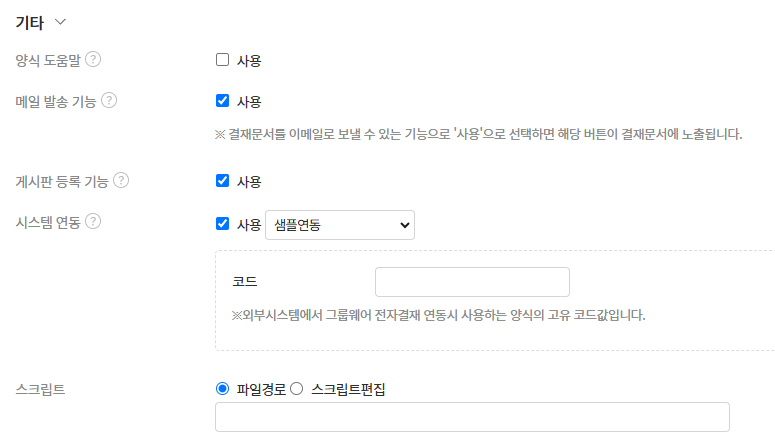Click the 사용 label in the 게시판 등록 기능 row
The height and width of the screenshot is (446, 775).
(x=249, y=182)
